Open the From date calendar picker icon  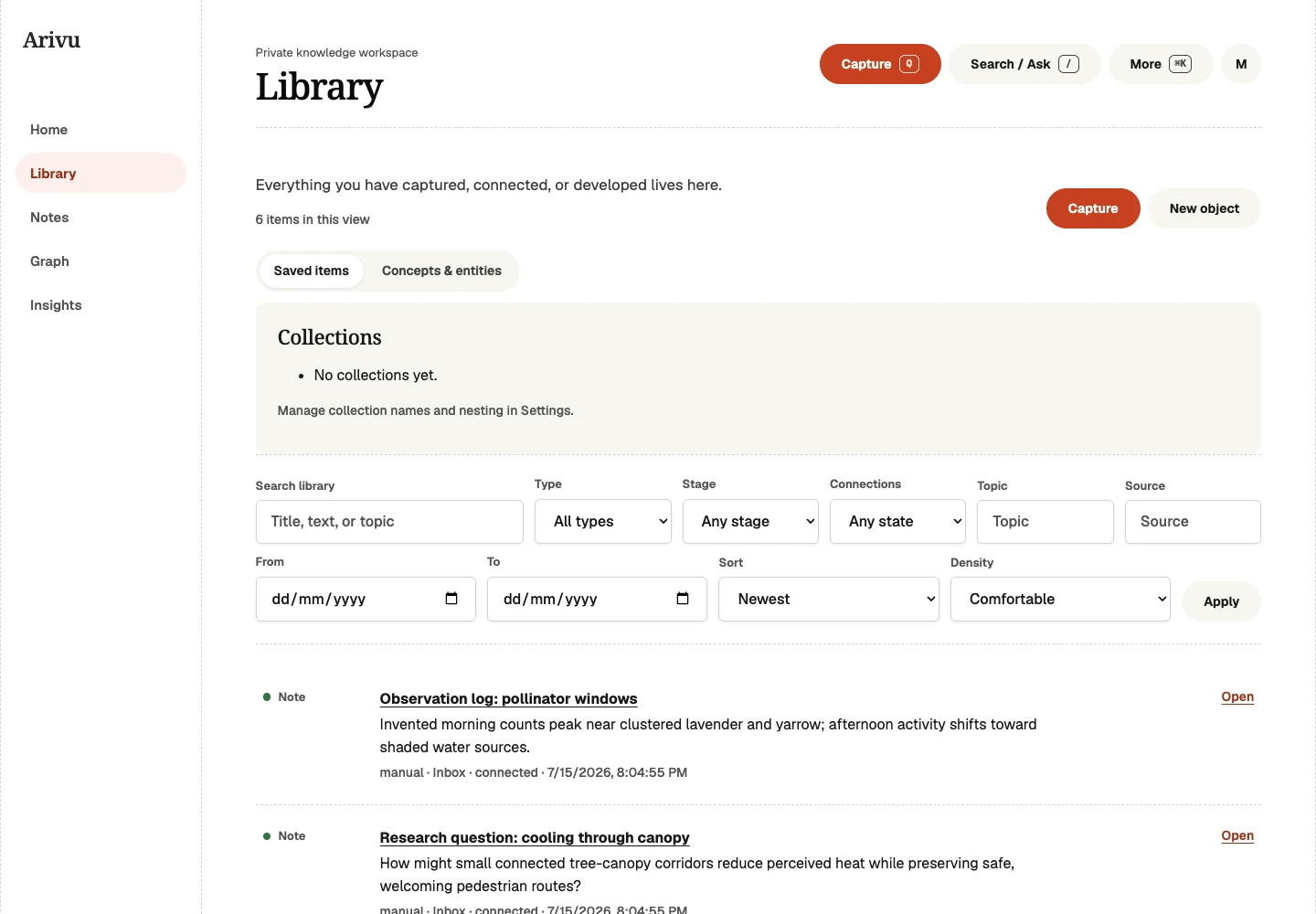tap(451, 599)
